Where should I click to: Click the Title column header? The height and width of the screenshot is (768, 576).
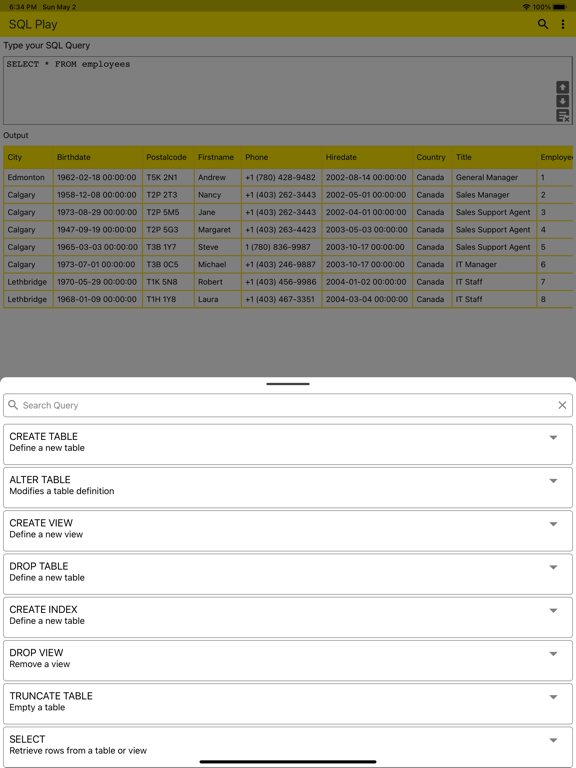494,157
